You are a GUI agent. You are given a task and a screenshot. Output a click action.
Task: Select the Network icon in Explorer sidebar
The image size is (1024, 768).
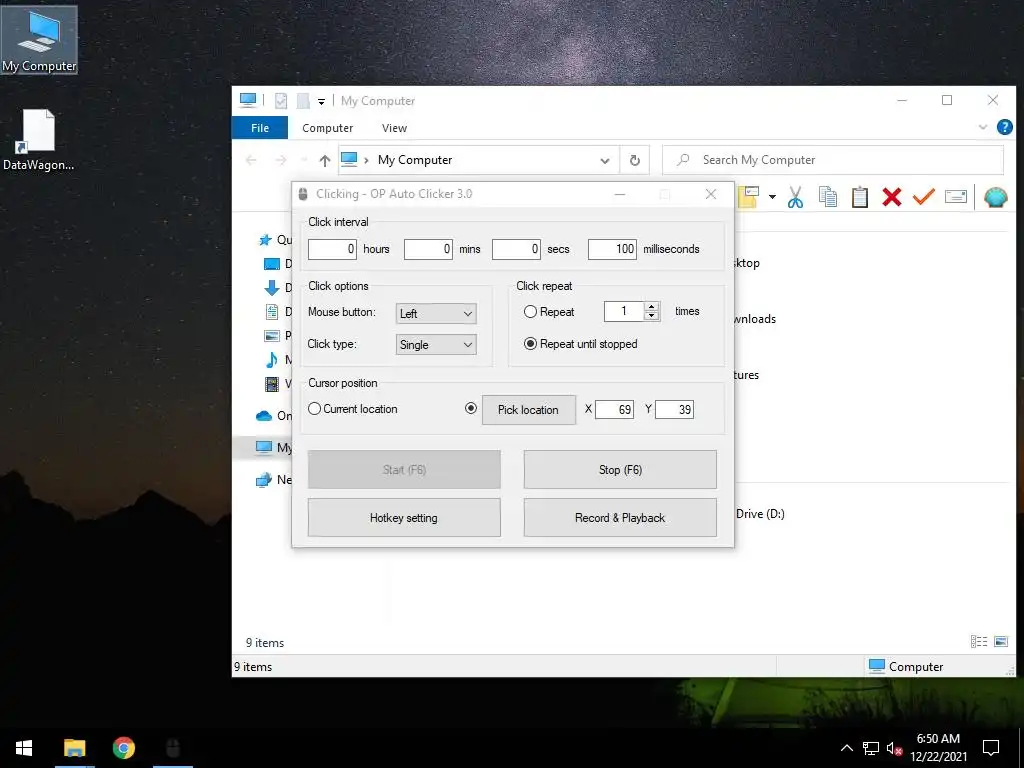[x=264, y=480]
